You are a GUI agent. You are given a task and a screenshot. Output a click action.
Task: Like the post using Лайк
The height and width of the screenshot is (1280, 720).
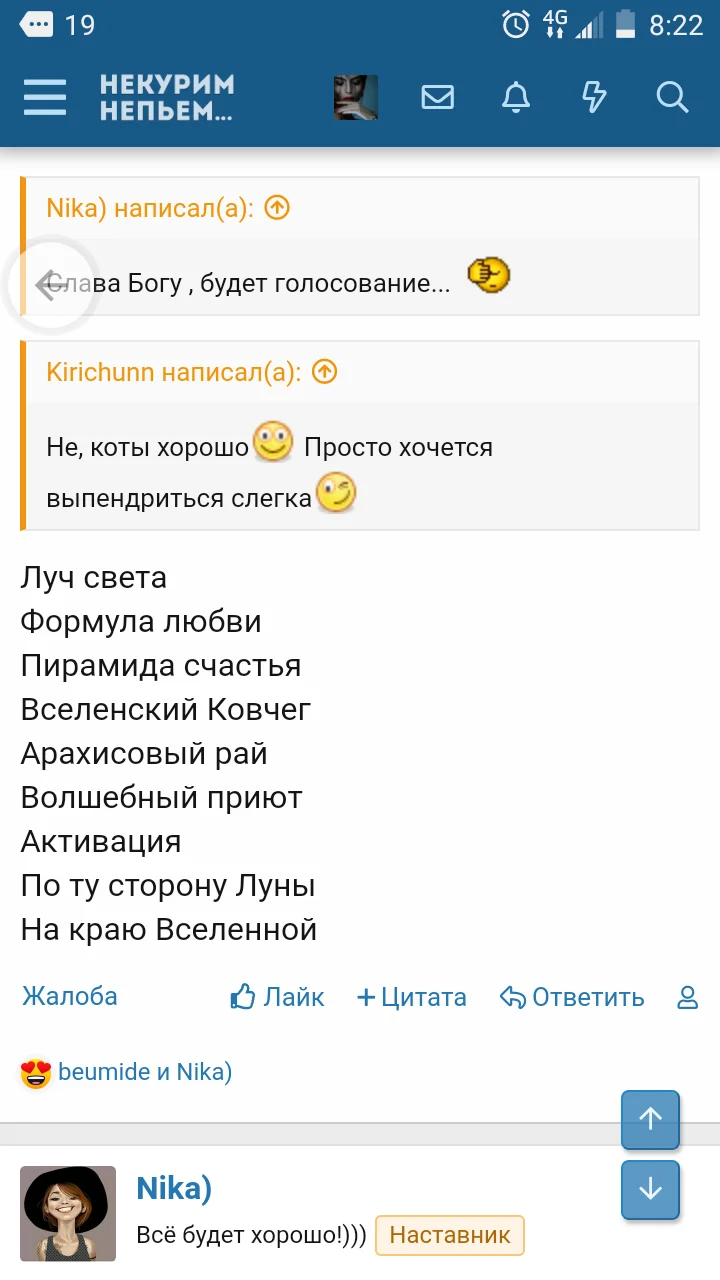point(277,997)
